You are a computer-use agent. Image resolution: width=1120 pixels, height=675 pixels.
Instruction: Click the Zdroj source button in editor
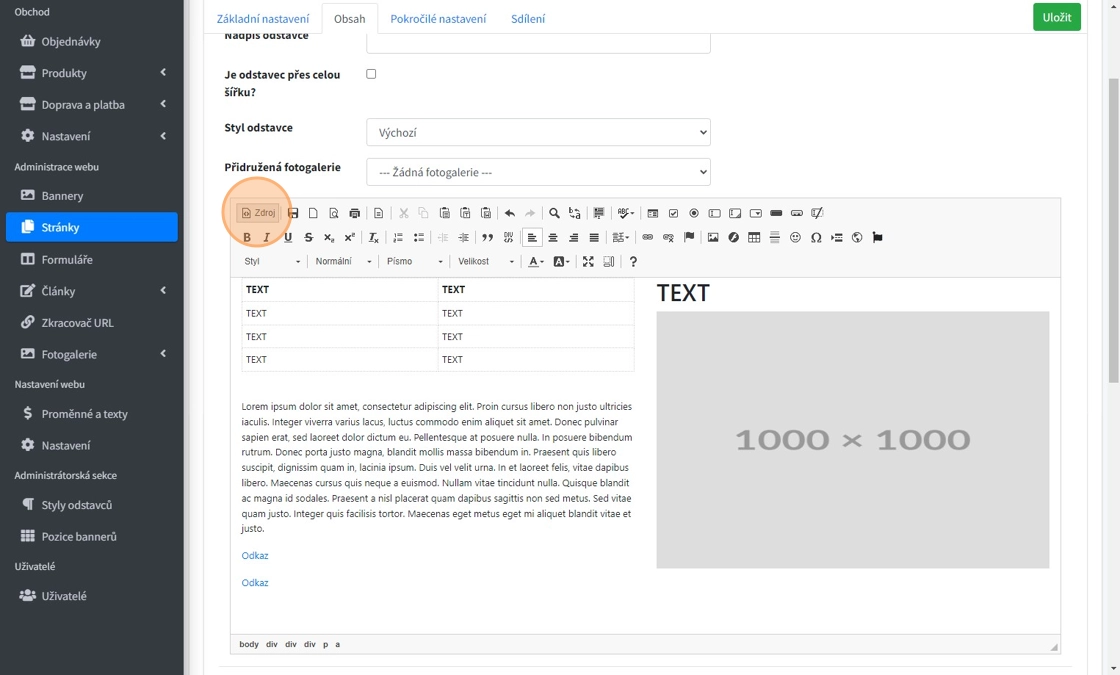pos(258,213)
